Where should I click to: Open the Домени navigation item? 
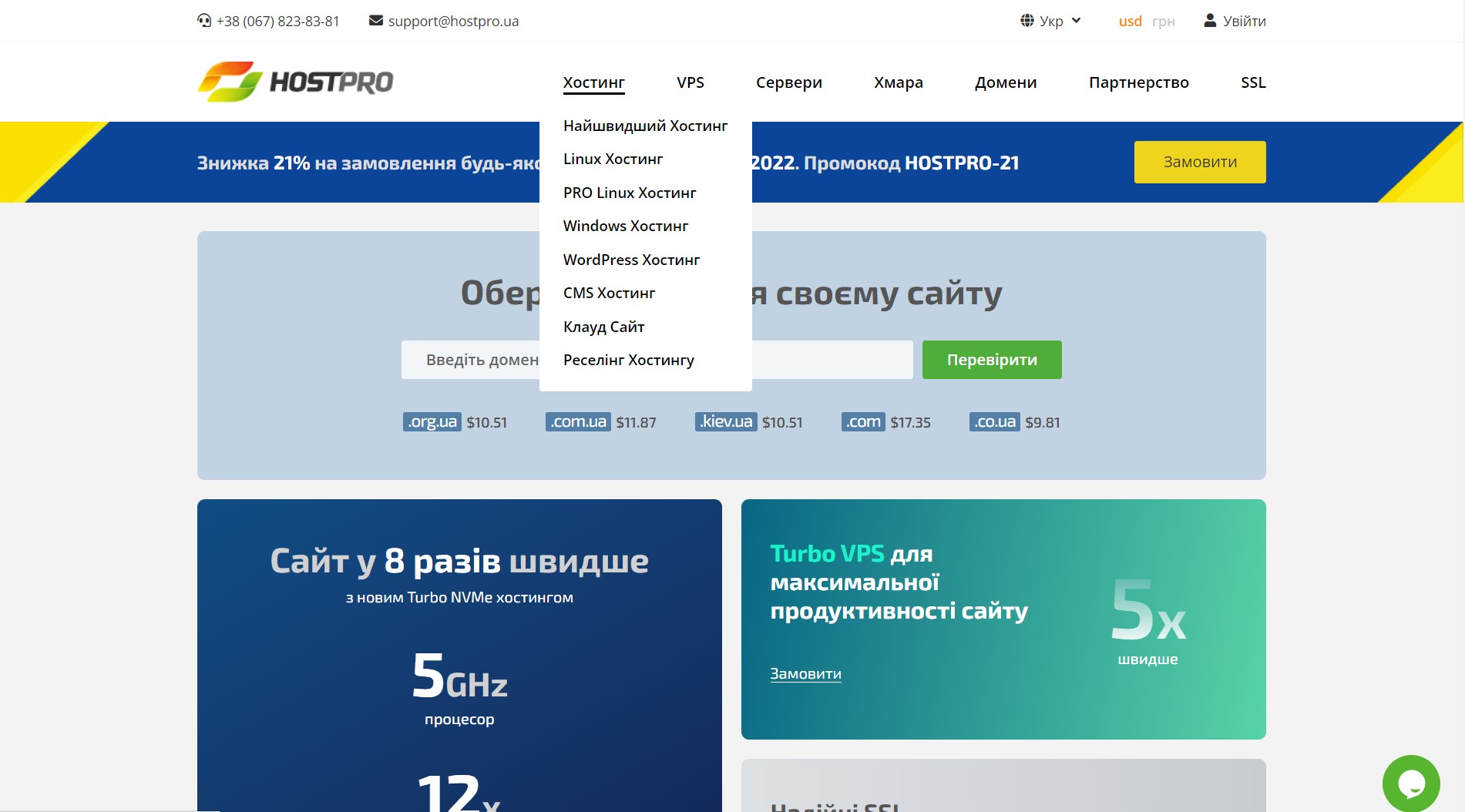click(1005, 82)
